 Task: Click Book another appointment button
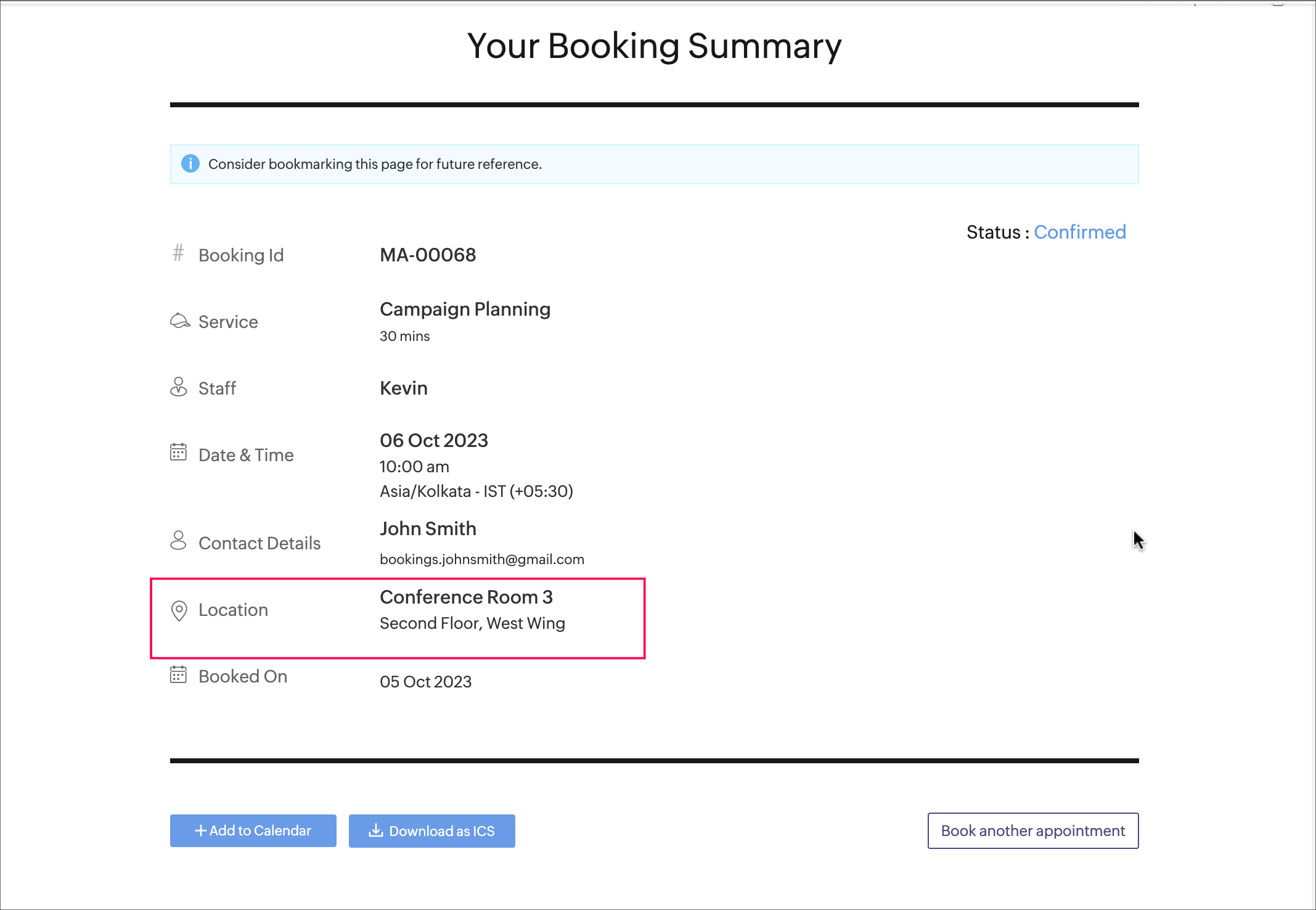pyautogui.click(x=1032, y=831)
